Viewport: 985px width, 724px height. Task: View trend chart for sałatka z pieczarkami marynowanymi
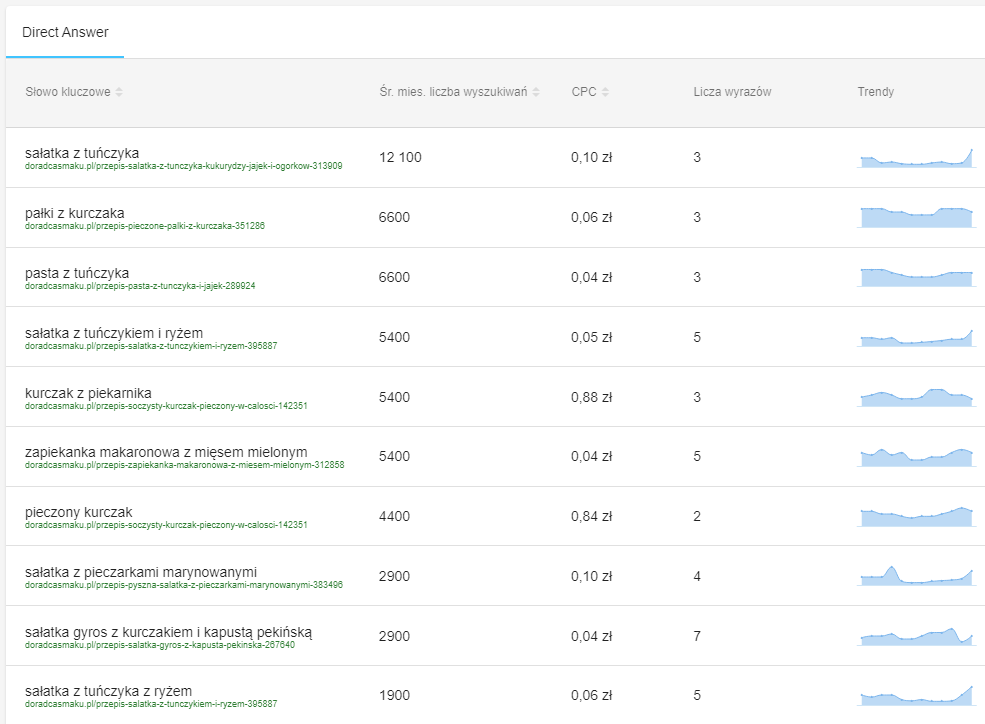916,576
